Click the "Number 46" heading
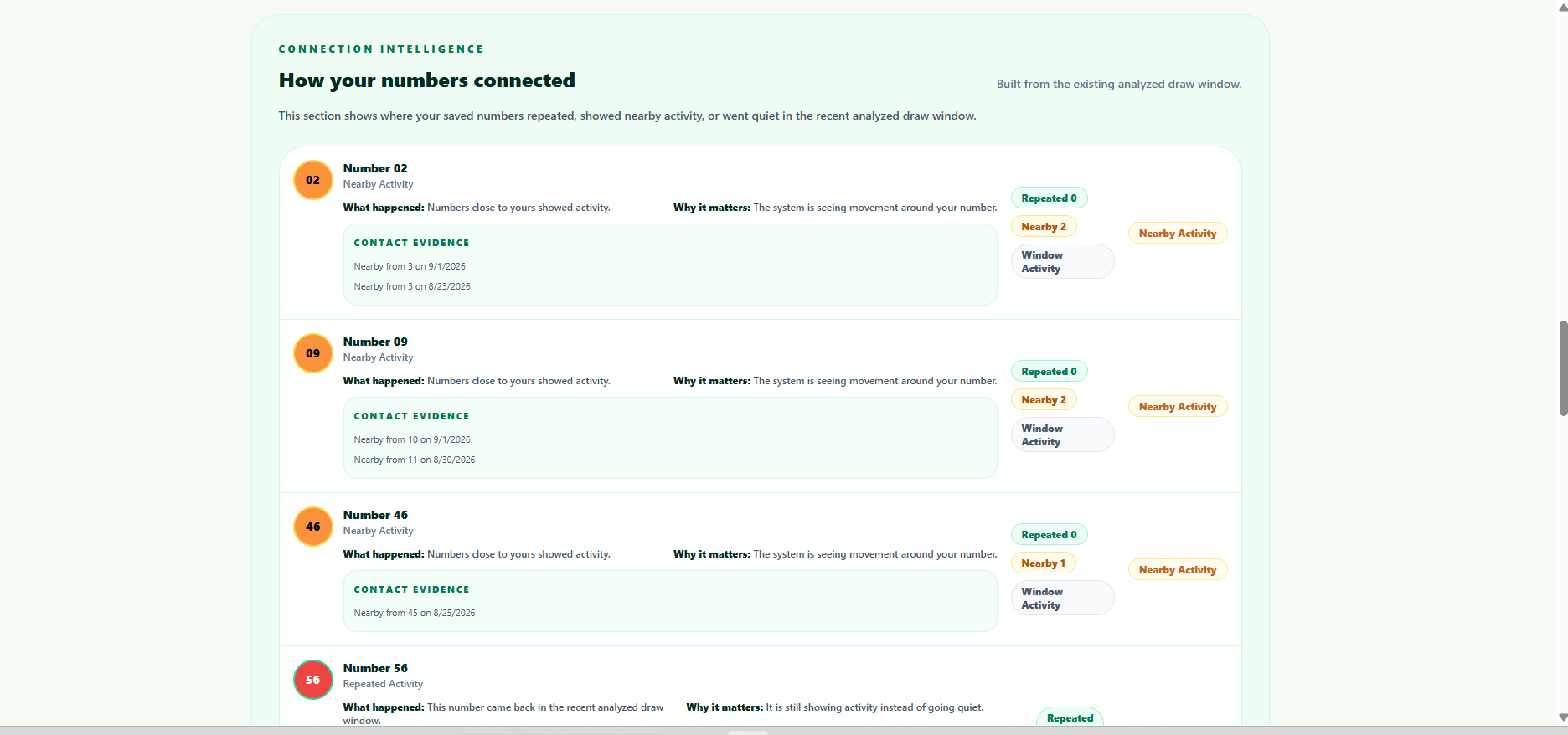The image size is (1568, 735). coord(375,515)
